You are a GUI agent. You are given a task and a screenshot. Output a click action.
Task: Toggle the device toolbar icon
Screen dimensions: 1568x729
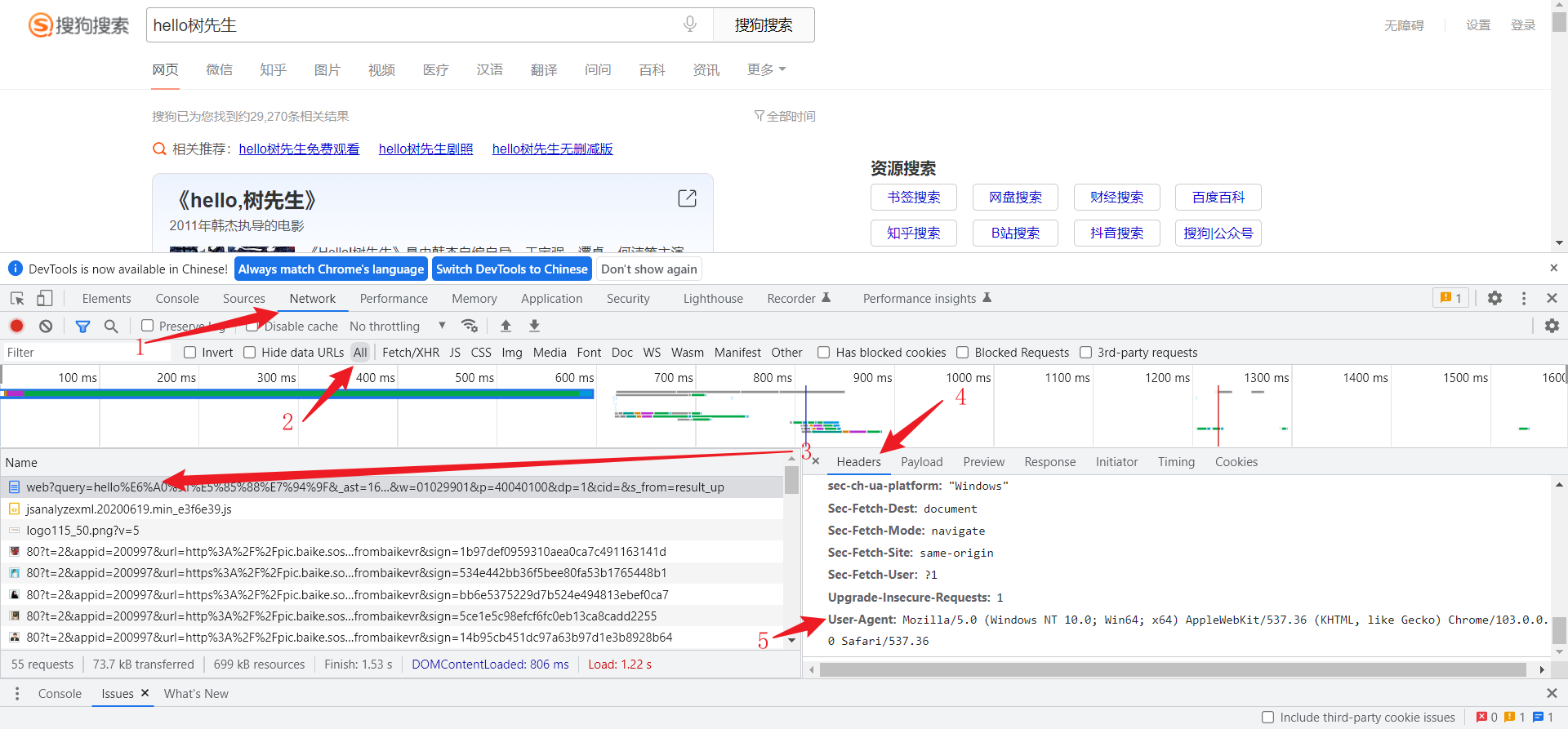click(x=45, y=299)
